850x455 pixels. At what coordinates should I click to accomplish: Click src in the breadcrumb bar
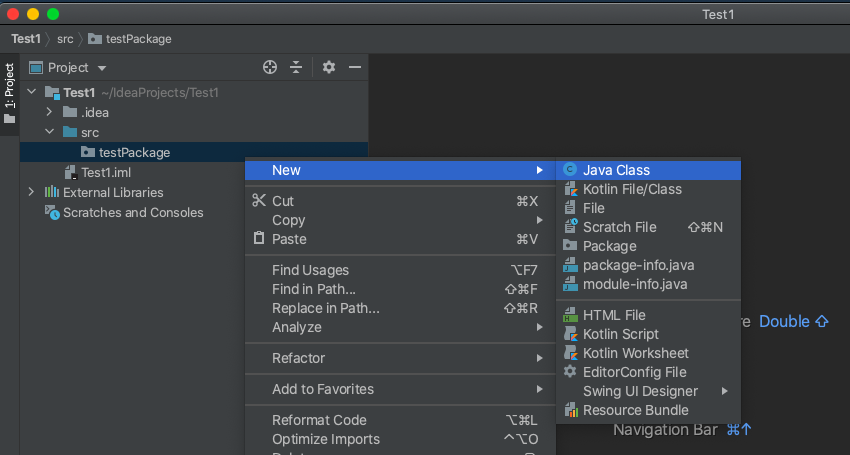click(65, 39)
